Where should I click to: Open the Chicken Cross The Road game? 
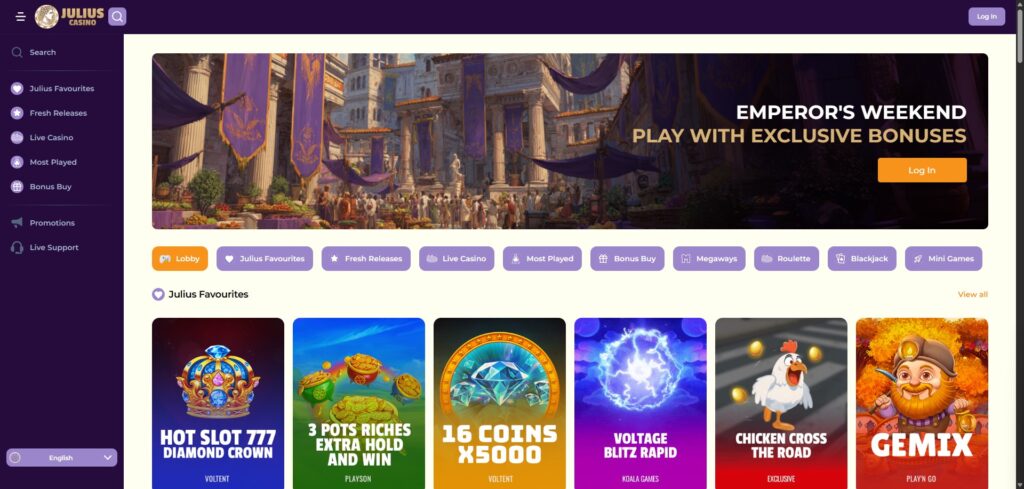pos(780,403)
